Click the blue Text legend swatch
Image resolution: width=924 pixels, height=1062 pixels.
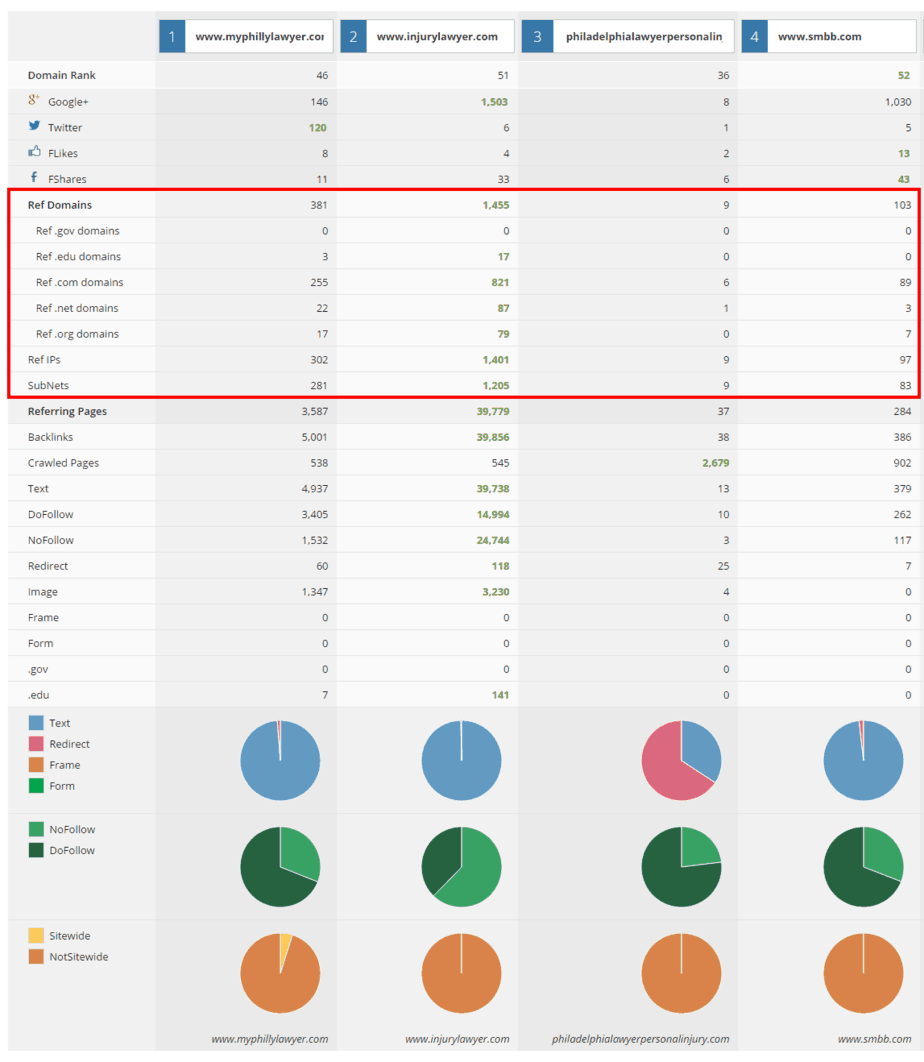pos(36,723)
